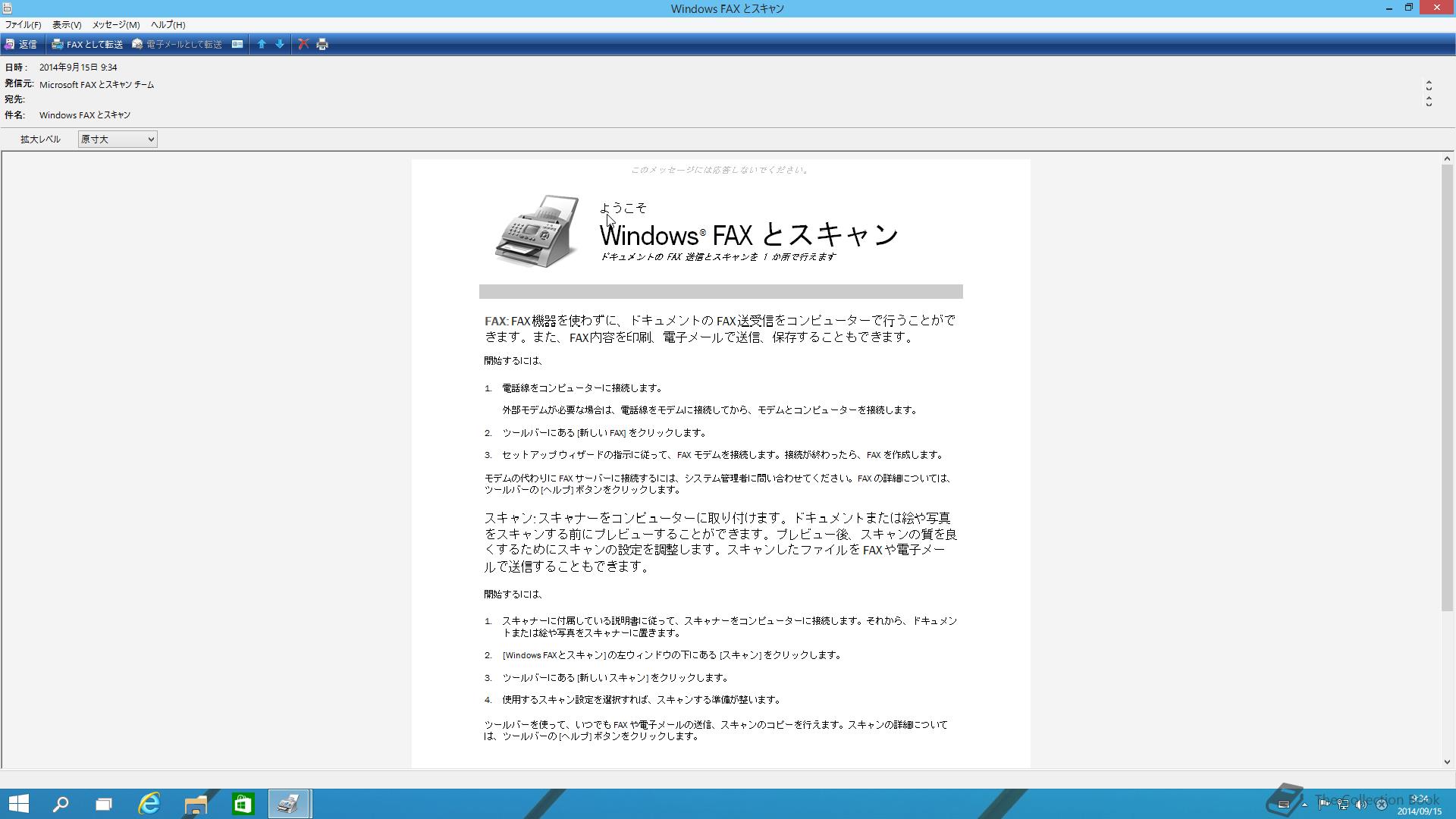
Task: Click the 拡大レベル label
Action: pos(40,140)
